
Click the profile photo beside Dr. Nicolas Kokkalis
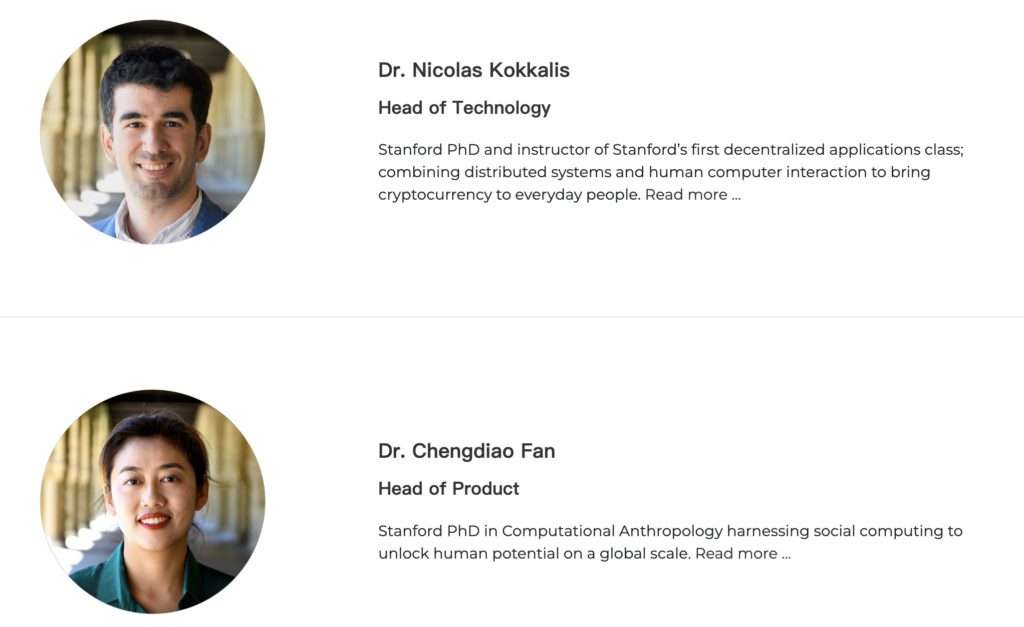click(x=153, y=132)
